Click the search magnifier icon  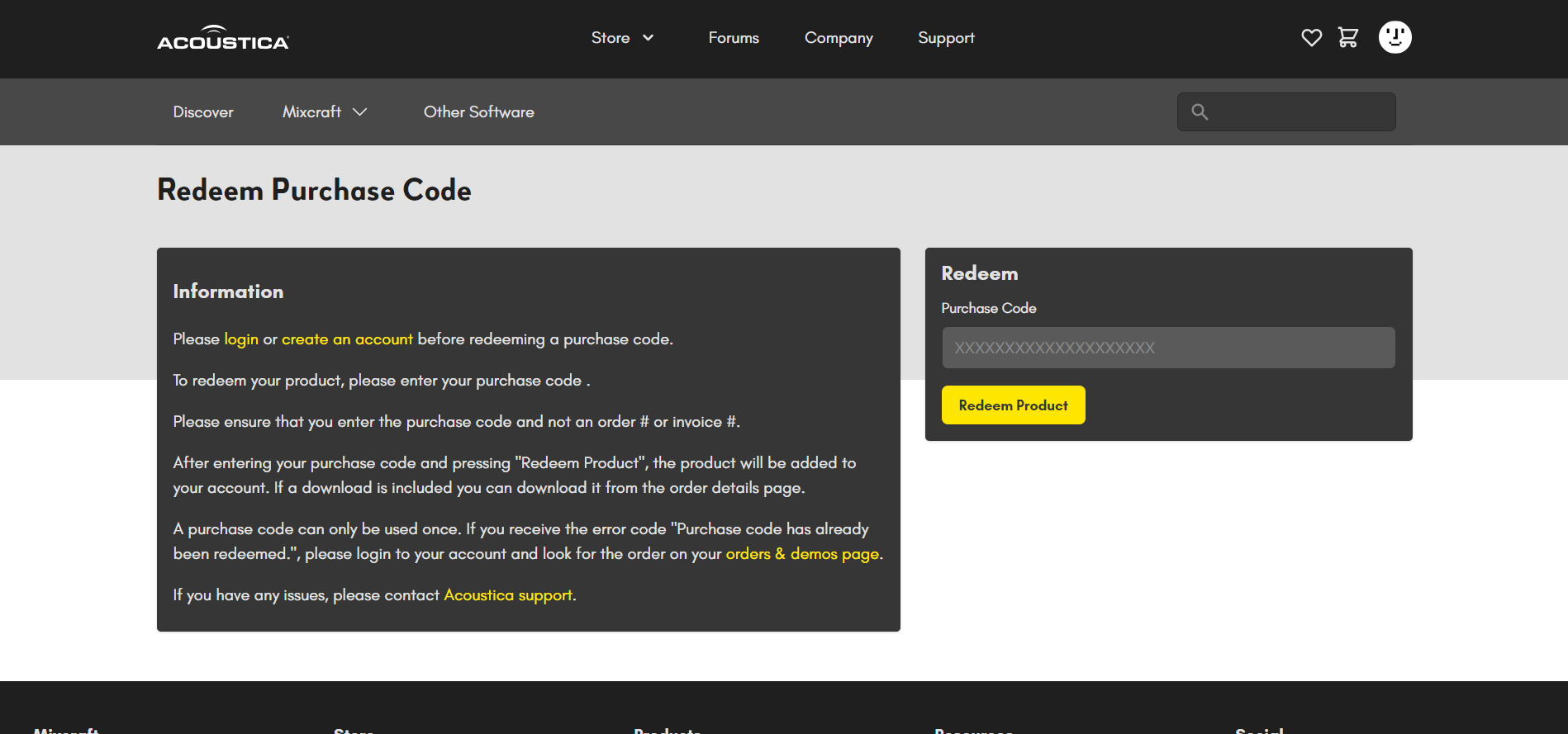click(x=1200, y=111)
